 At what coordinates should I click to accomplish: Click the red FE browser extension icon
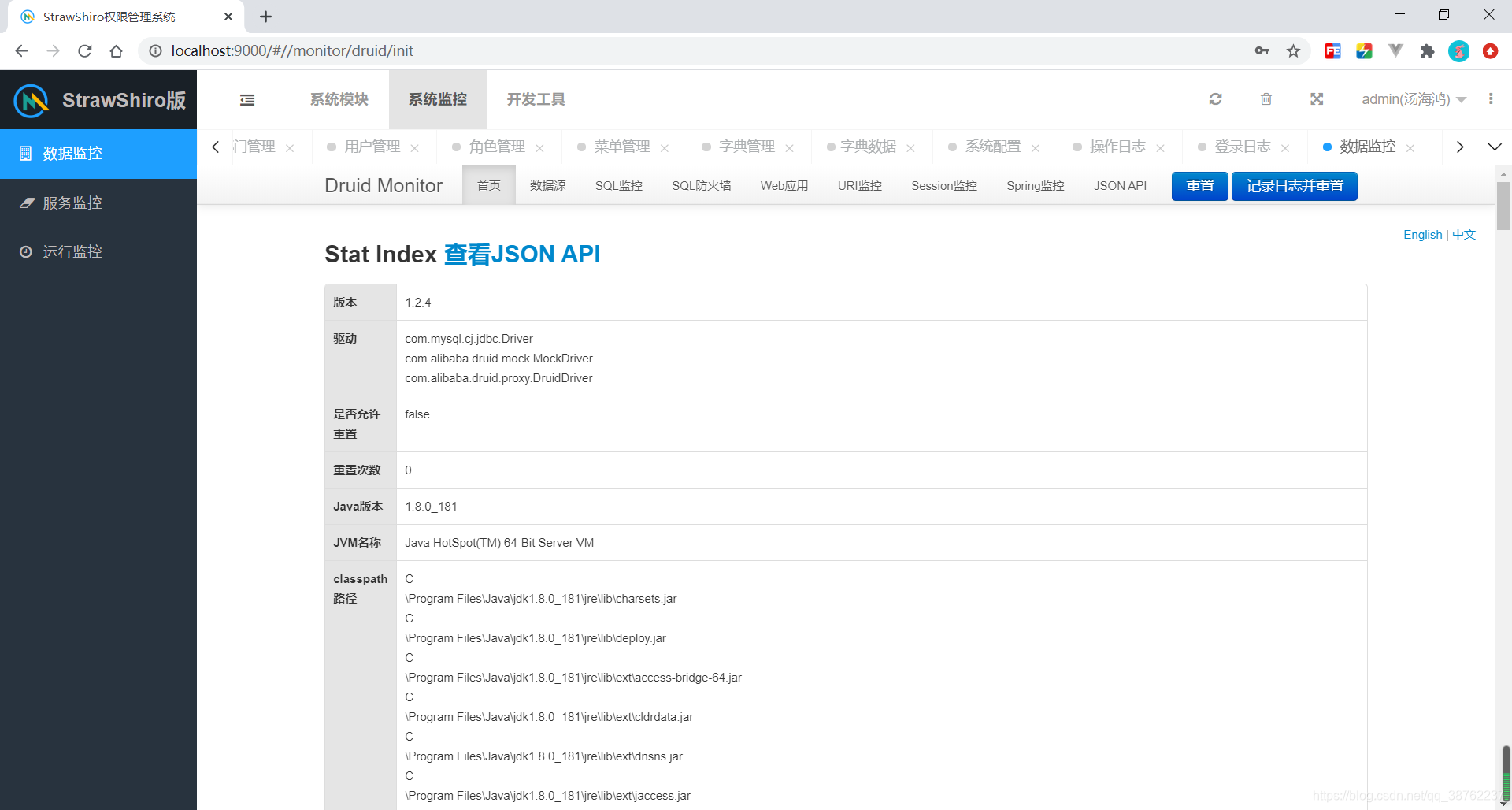[1332, 51]
